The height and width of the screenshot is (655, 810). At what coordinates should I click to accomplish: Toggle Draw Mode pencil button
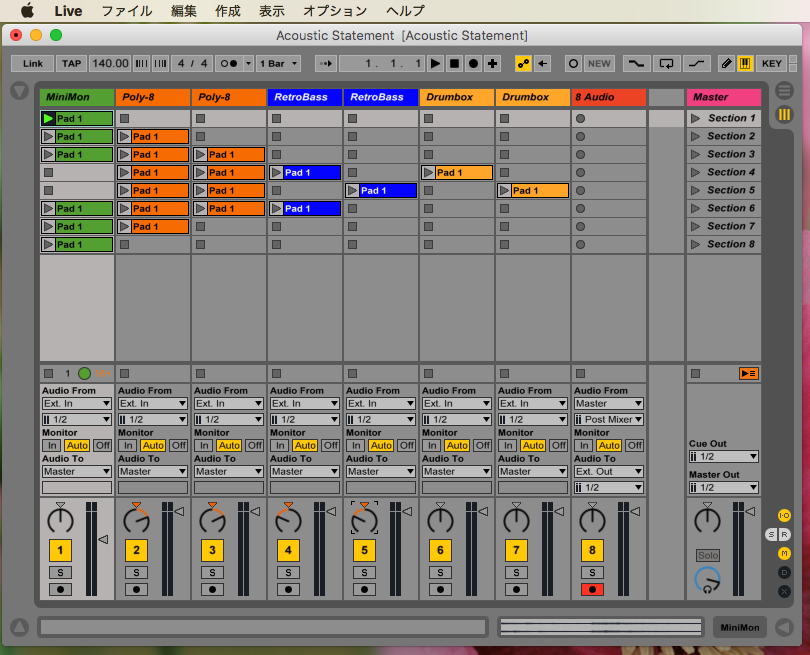pyautogui.click(x=726, y=64)
